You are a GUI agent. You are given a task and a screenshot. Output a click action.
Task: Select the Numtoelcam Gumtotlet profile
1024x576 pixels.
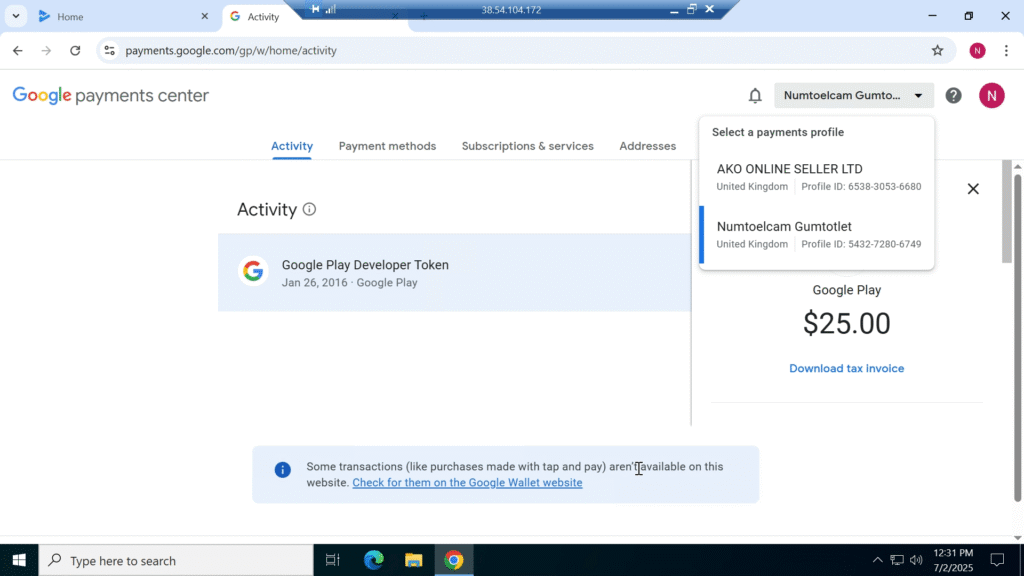point(816,234)
